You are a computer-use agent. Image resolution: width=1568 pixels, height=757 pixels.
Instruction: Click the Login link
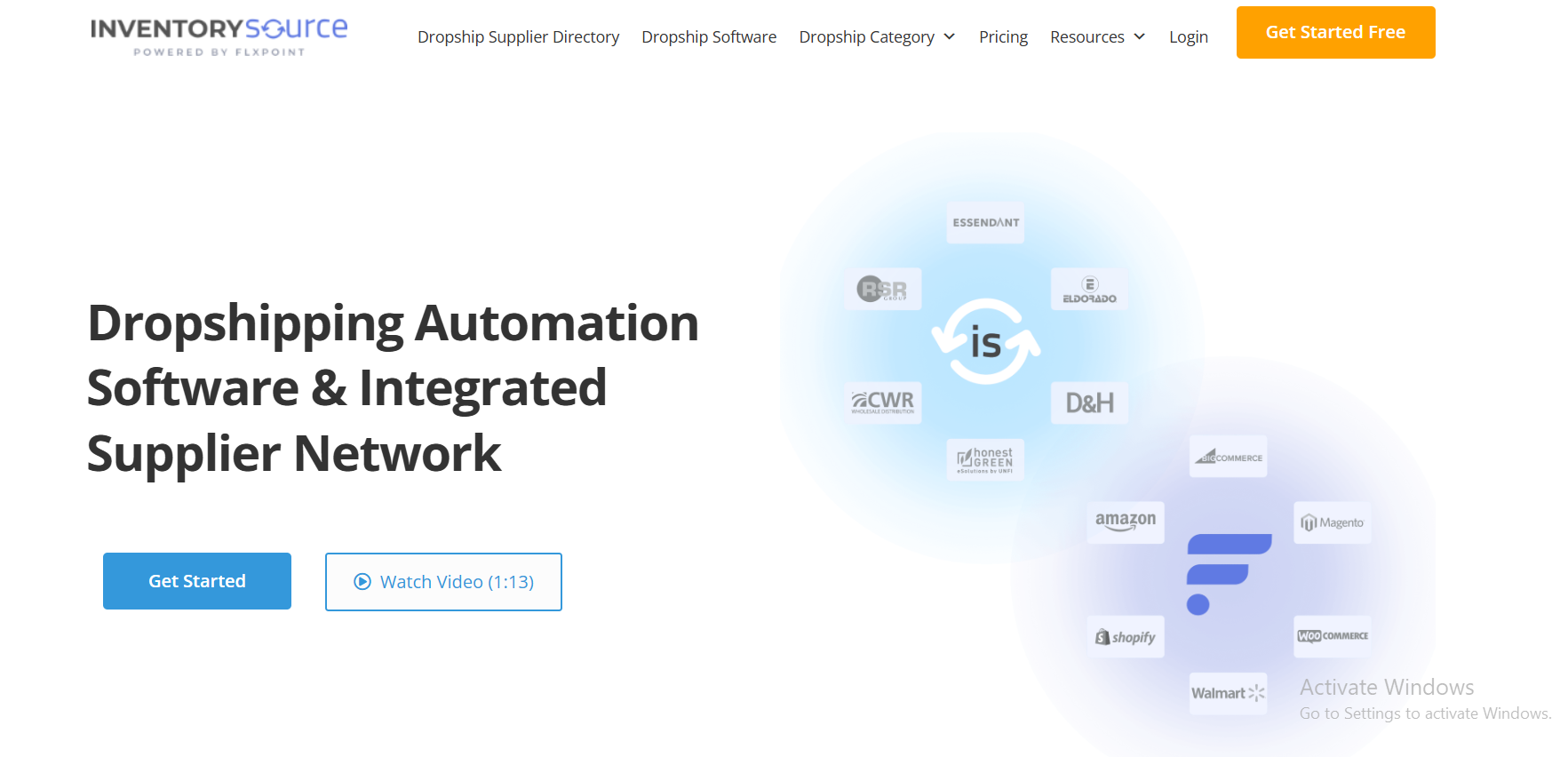1188,36
